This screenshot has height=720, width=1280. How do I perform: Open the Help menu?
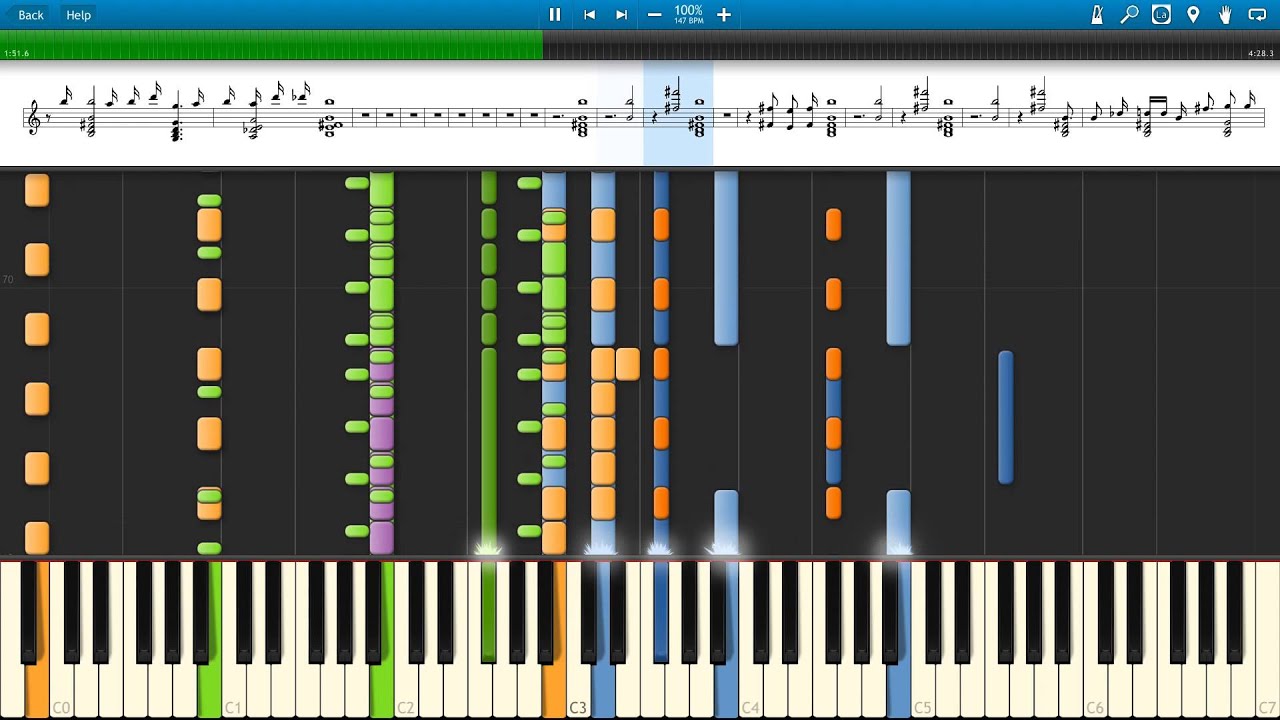coord(78,15)
